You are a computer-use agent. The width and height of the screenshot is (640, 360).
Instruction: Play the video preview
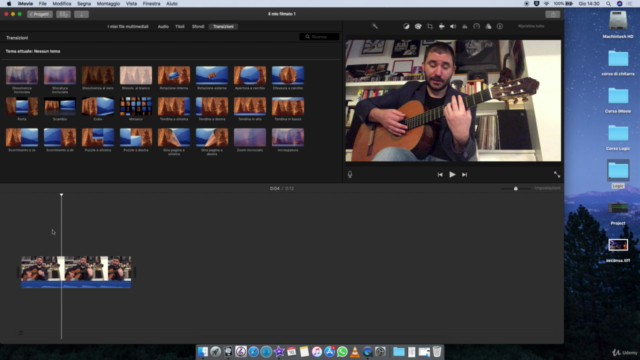[452, 174]
